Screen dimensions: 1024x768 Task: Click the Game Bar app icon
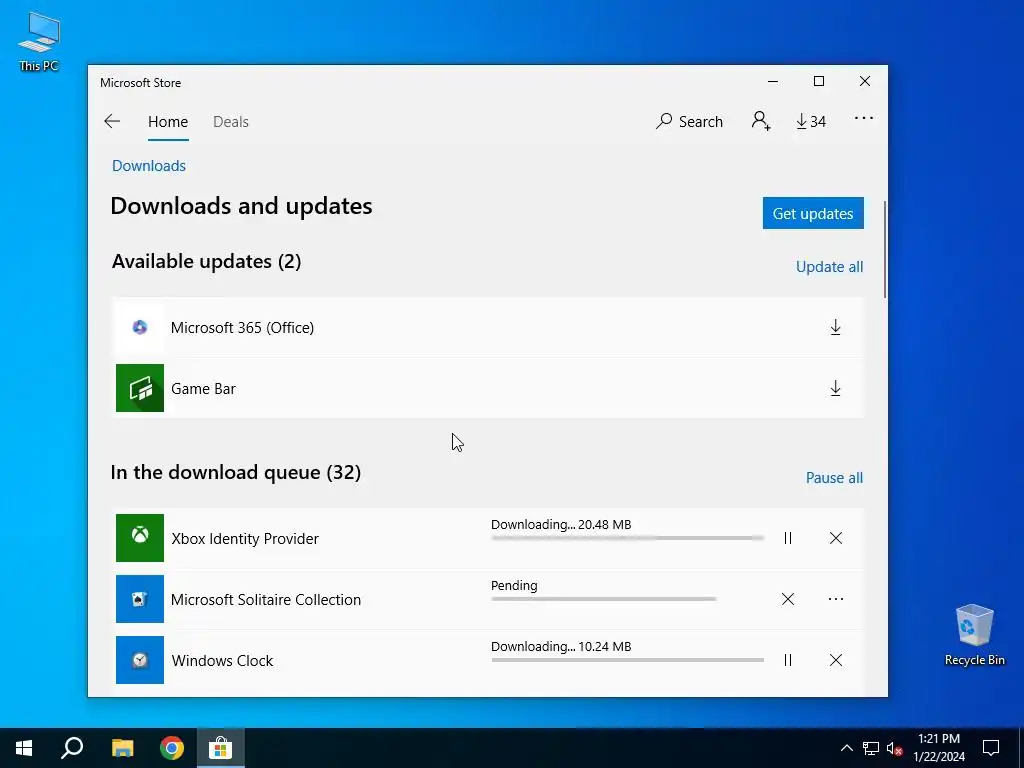(140, 388)
